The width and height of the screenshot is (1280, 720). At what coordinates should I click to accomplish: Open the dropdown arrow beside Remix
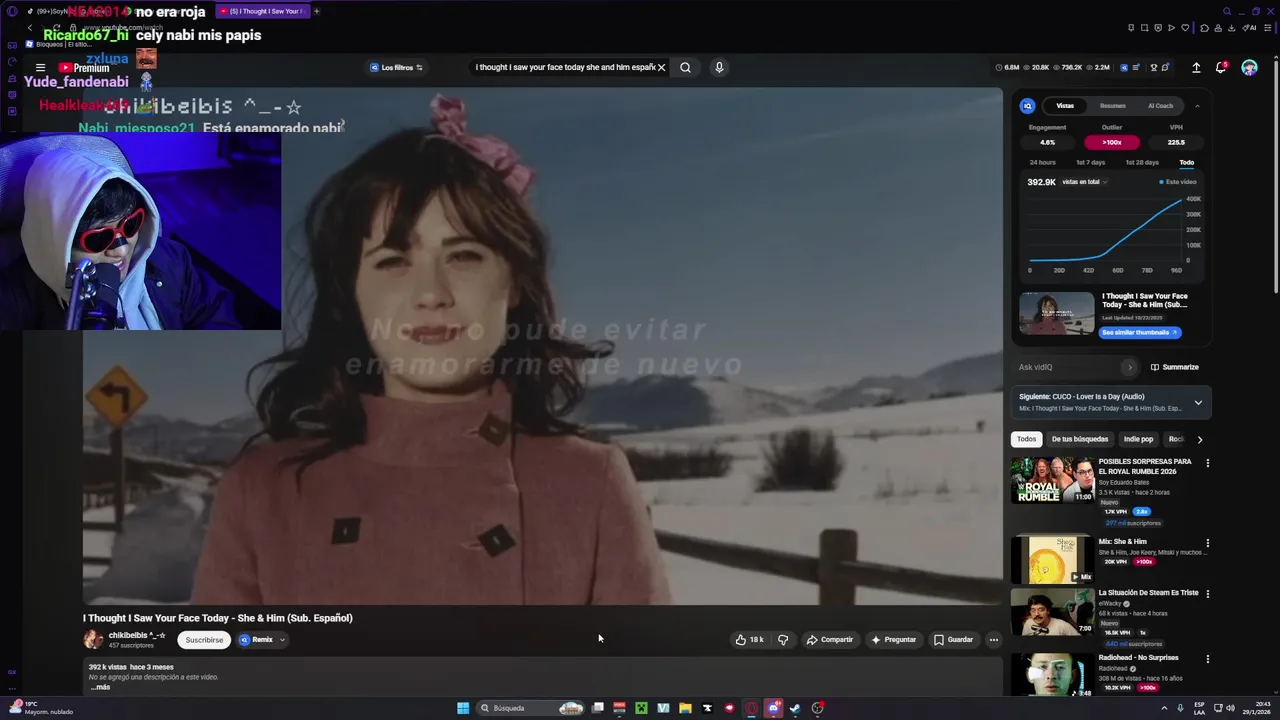click(282, 640)
